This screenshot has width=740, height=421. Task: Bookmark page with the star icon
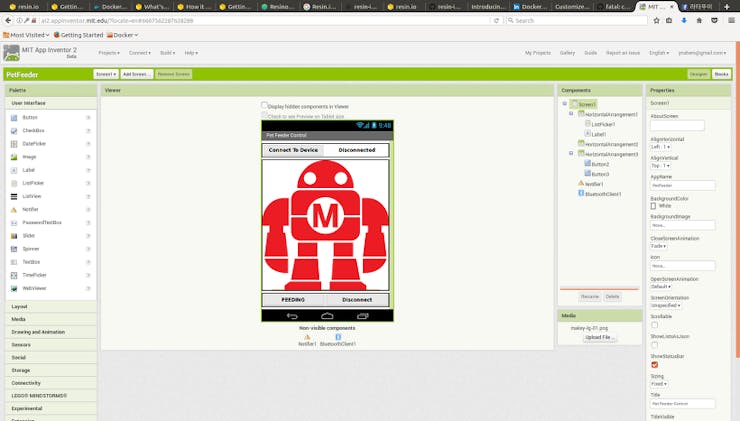pos(656,21)
